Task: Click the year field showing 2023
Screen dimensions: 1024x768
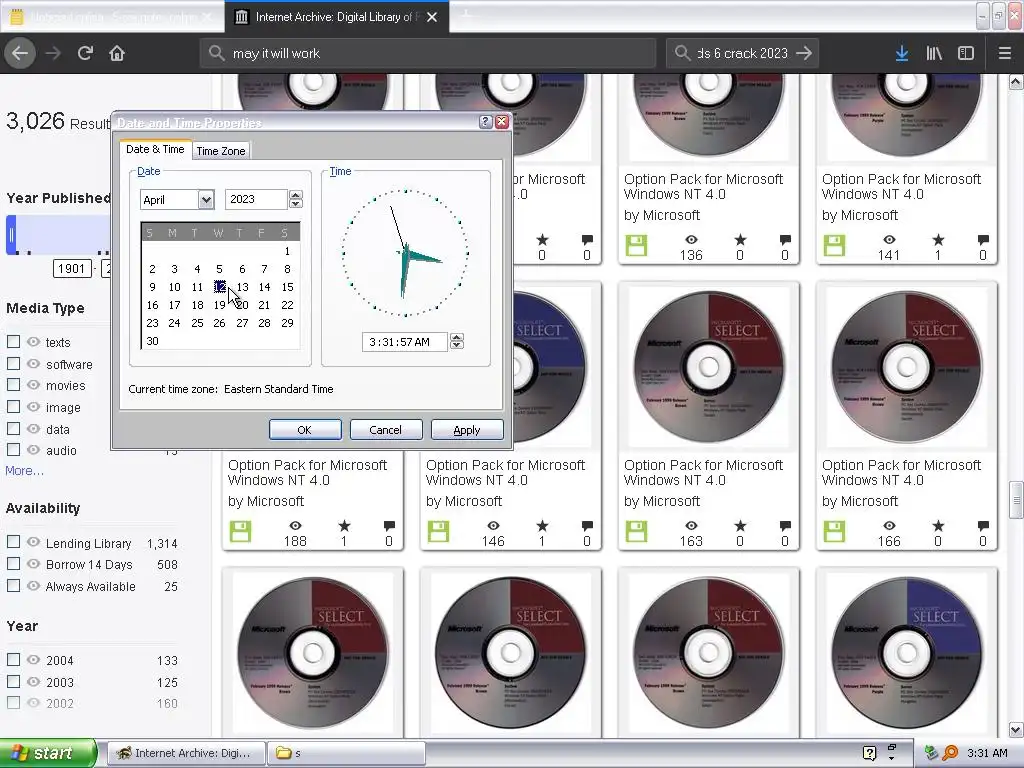Action: click(256, 199)
